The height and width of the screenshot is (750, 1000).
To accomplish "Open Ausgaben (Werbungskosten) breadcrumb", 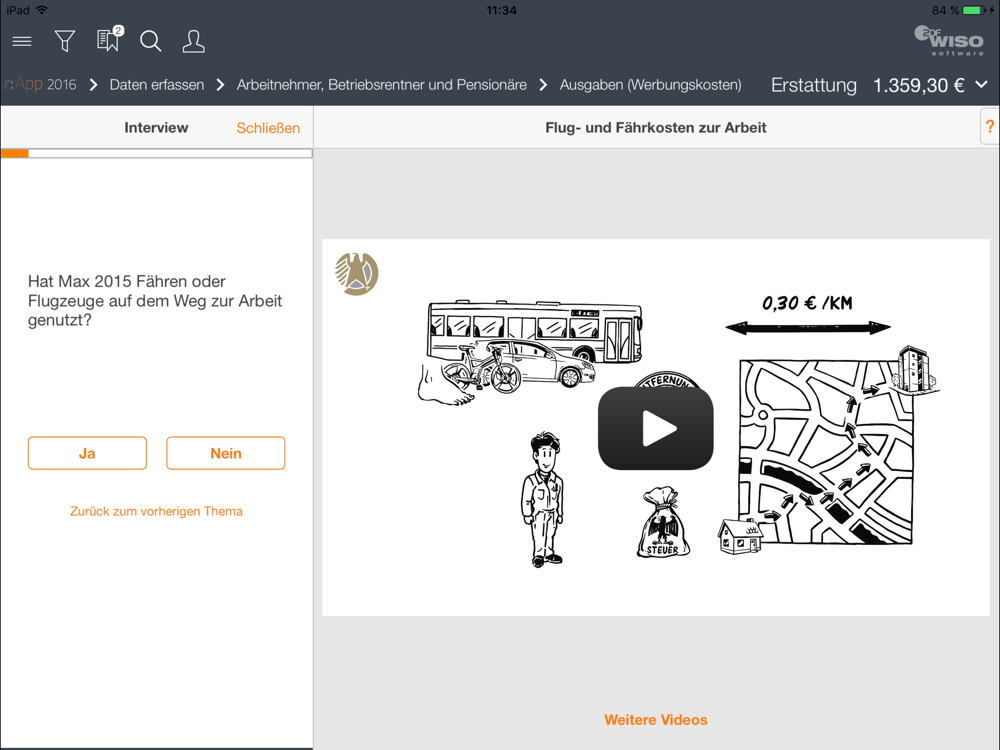I will pyautogui.click(x=651, y=85).
